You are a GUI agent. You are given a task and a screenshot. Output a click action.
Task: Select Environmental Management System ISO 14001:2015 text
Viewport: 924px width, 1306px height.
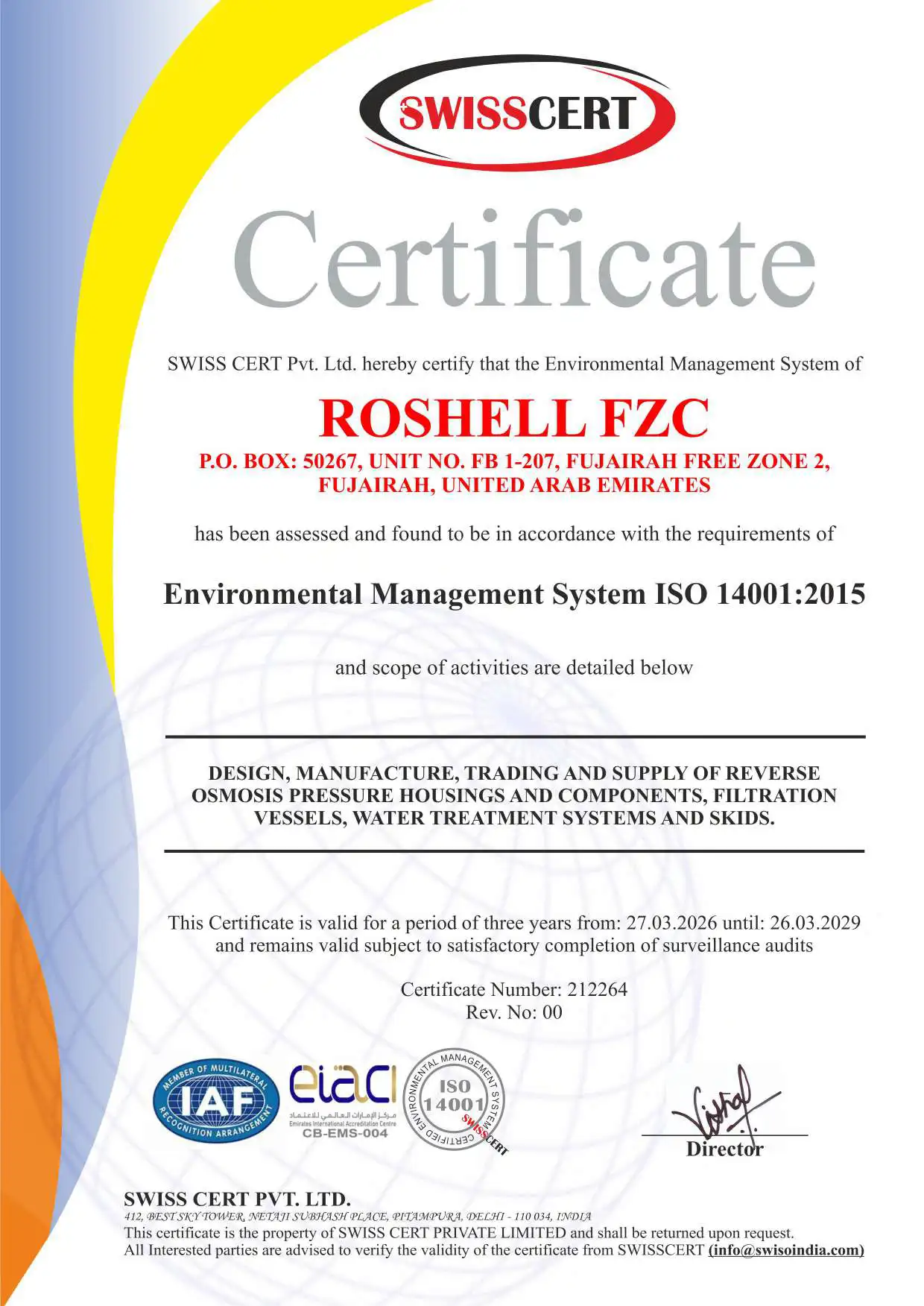(x=514, y=594)
